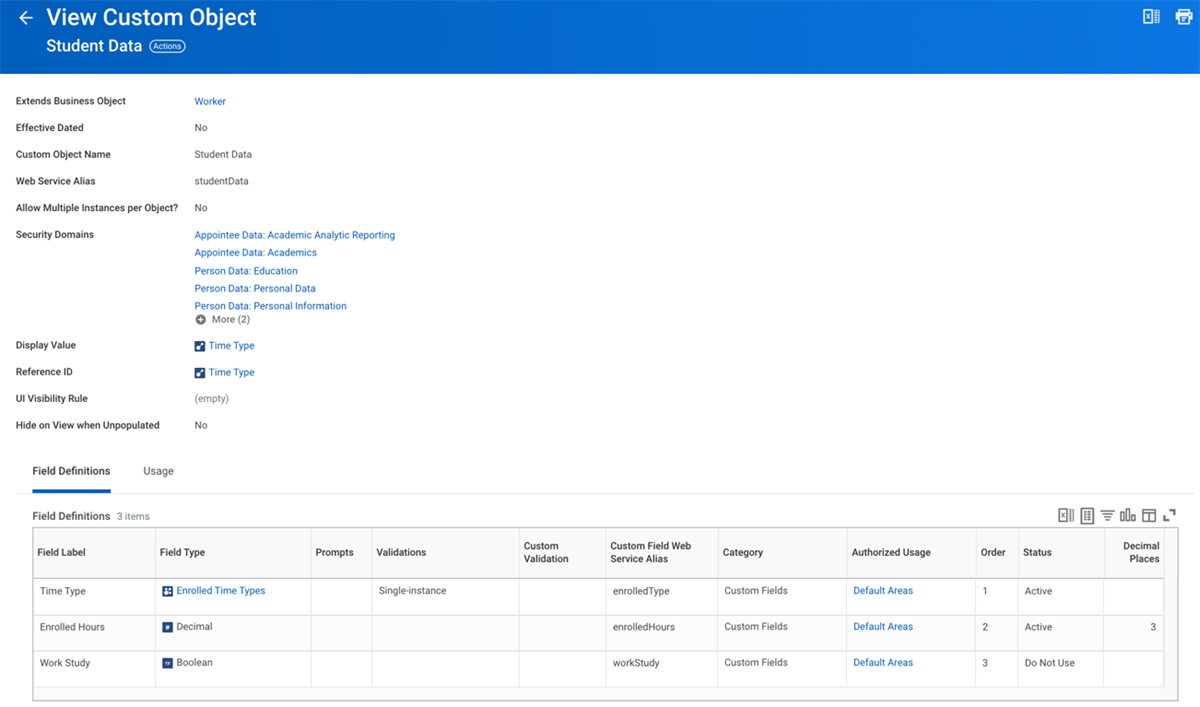Click the Custom Validation column header

pyautogui.click(x=562, y=552)
